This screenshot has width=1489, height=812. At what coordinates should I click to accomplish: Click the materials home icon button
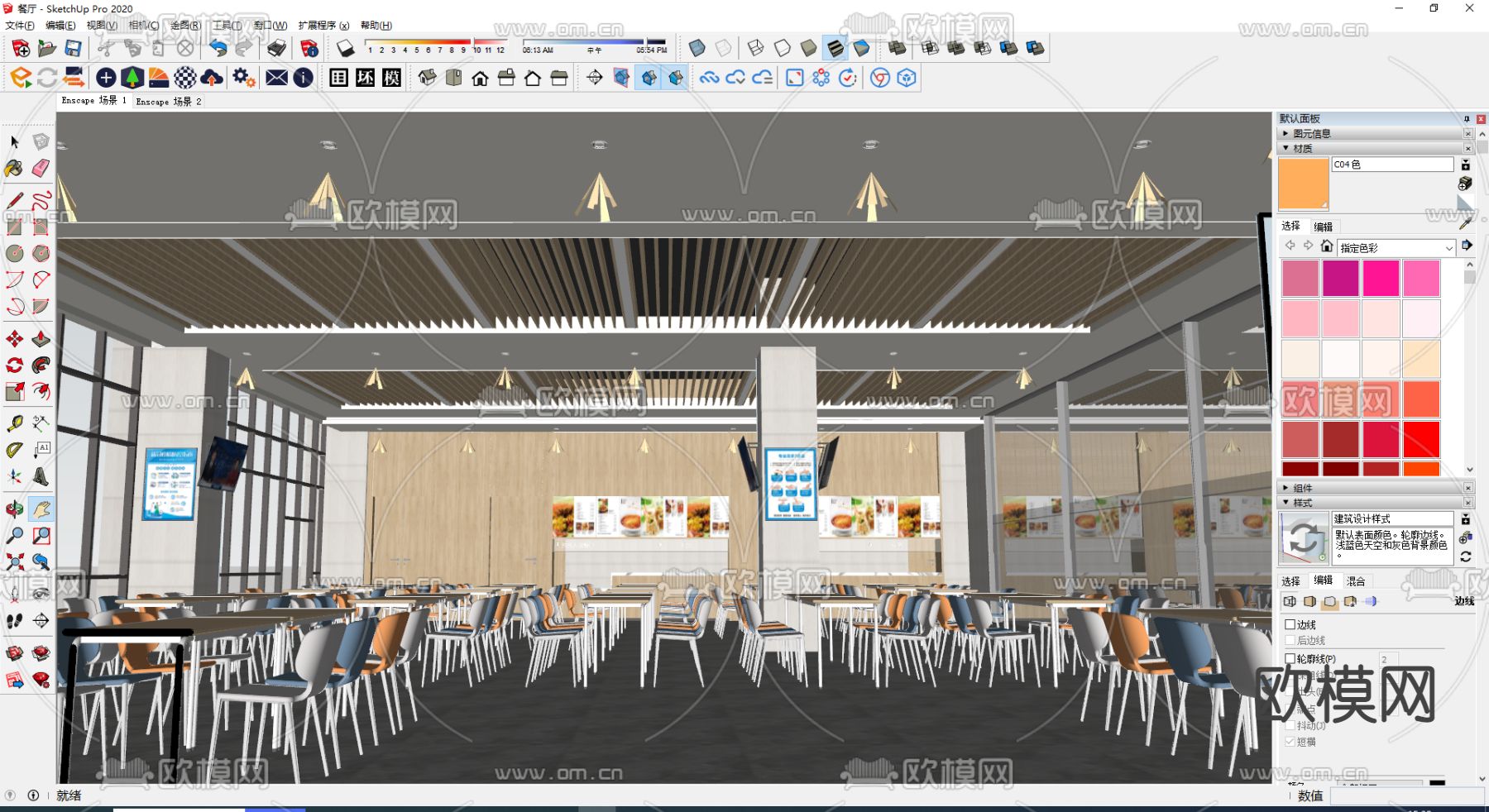click(1327, 246)
